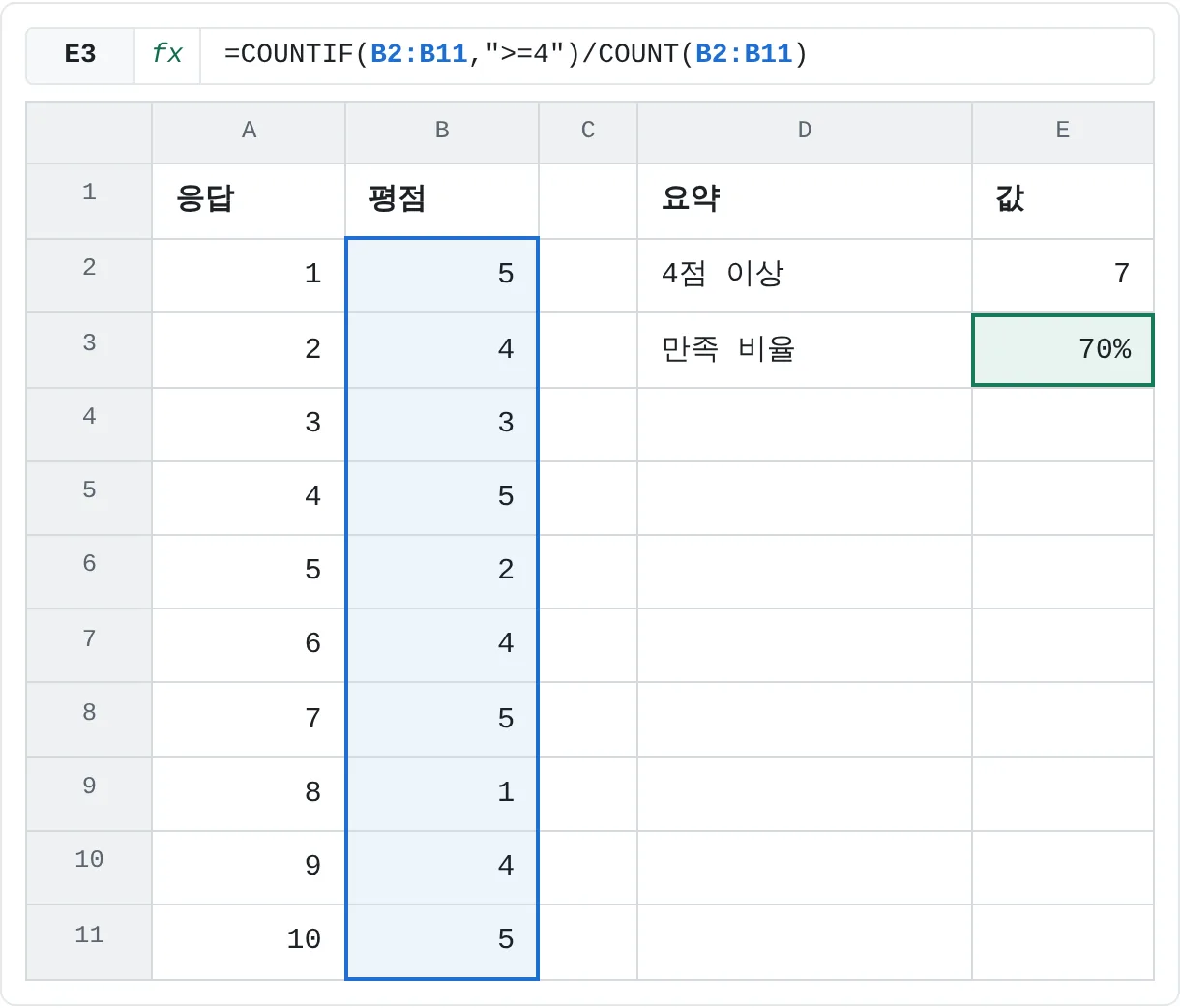Click cell B9 rating 1

coord(442,794)
